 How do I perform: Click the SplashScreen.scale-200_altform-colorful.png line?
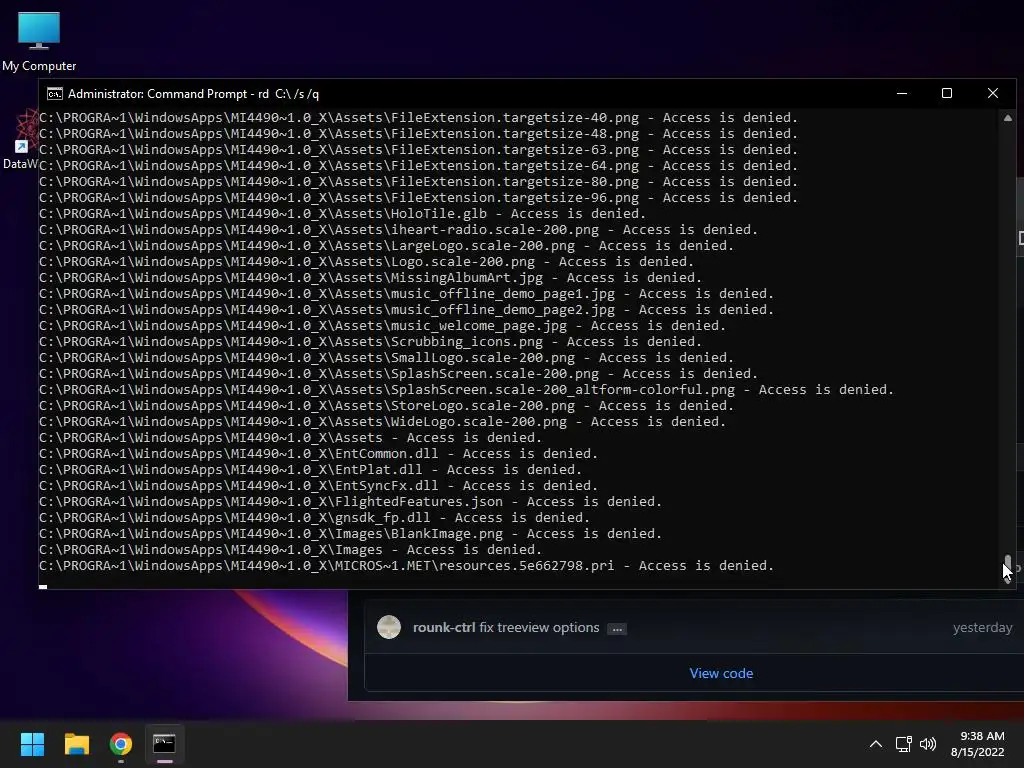[x=466, y=390]
